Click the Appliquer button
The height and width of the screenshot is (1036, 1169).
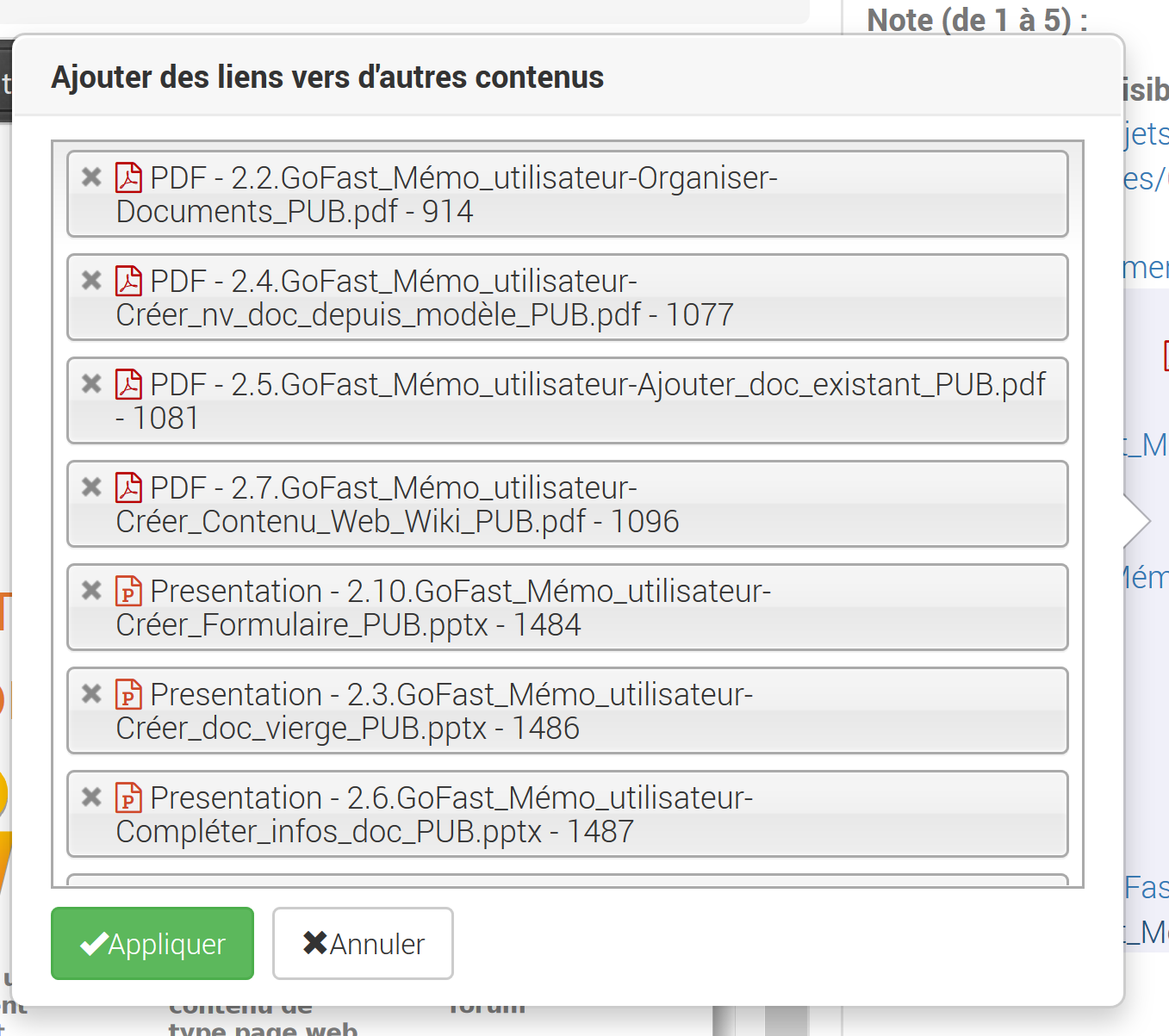coord(152,944)
